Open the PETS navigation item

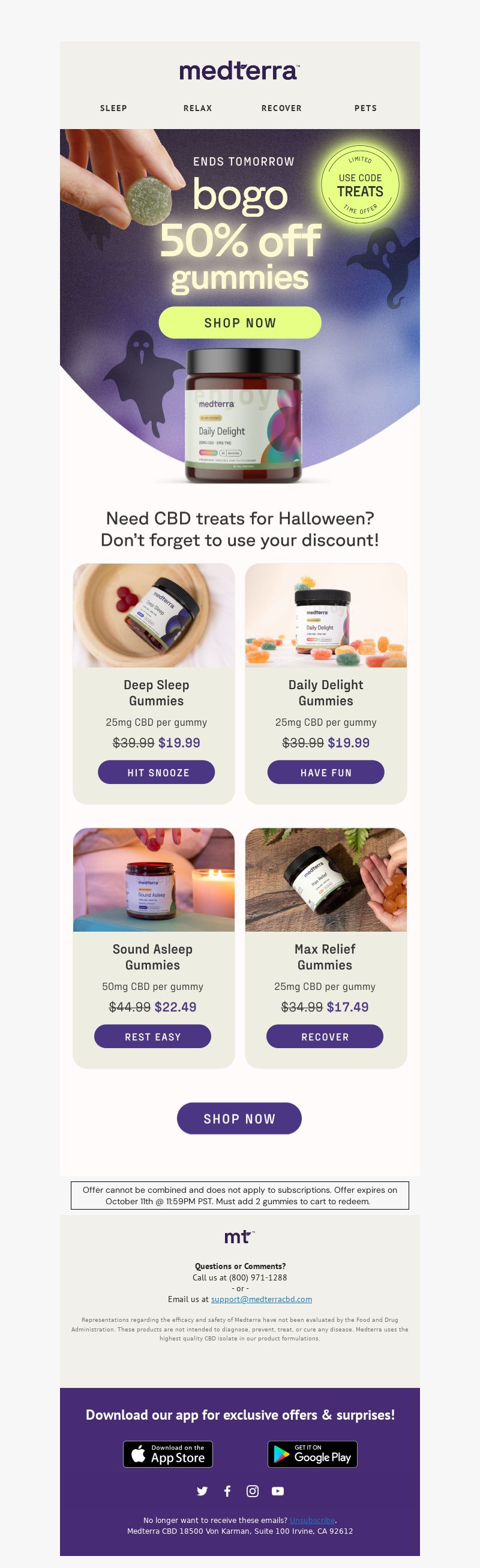pos(365,107)
